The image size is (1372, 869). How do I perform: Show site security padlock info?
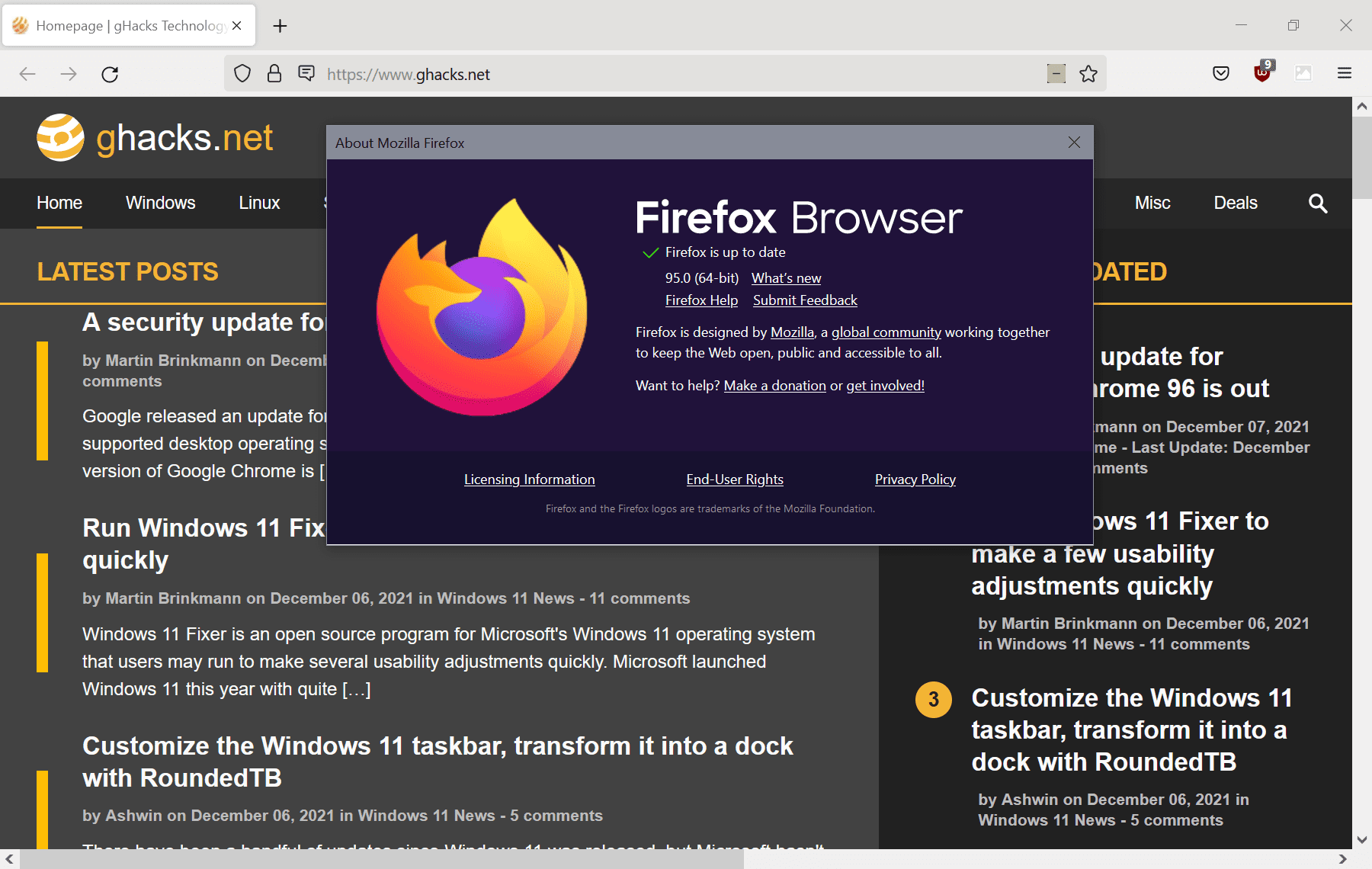pos(274,74)
